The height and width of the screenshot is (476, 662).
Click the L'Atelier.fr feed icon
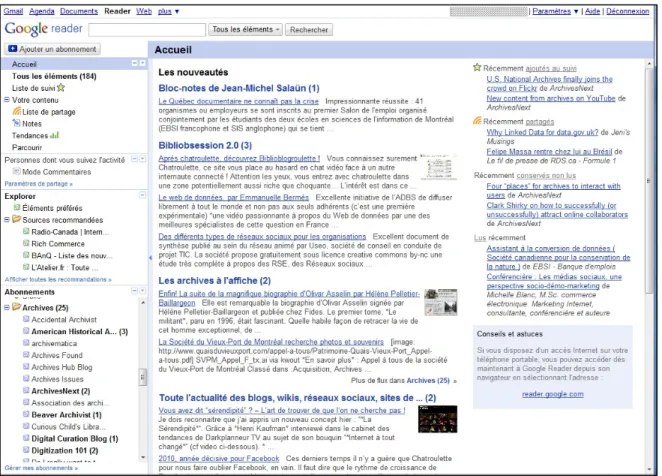26,267
